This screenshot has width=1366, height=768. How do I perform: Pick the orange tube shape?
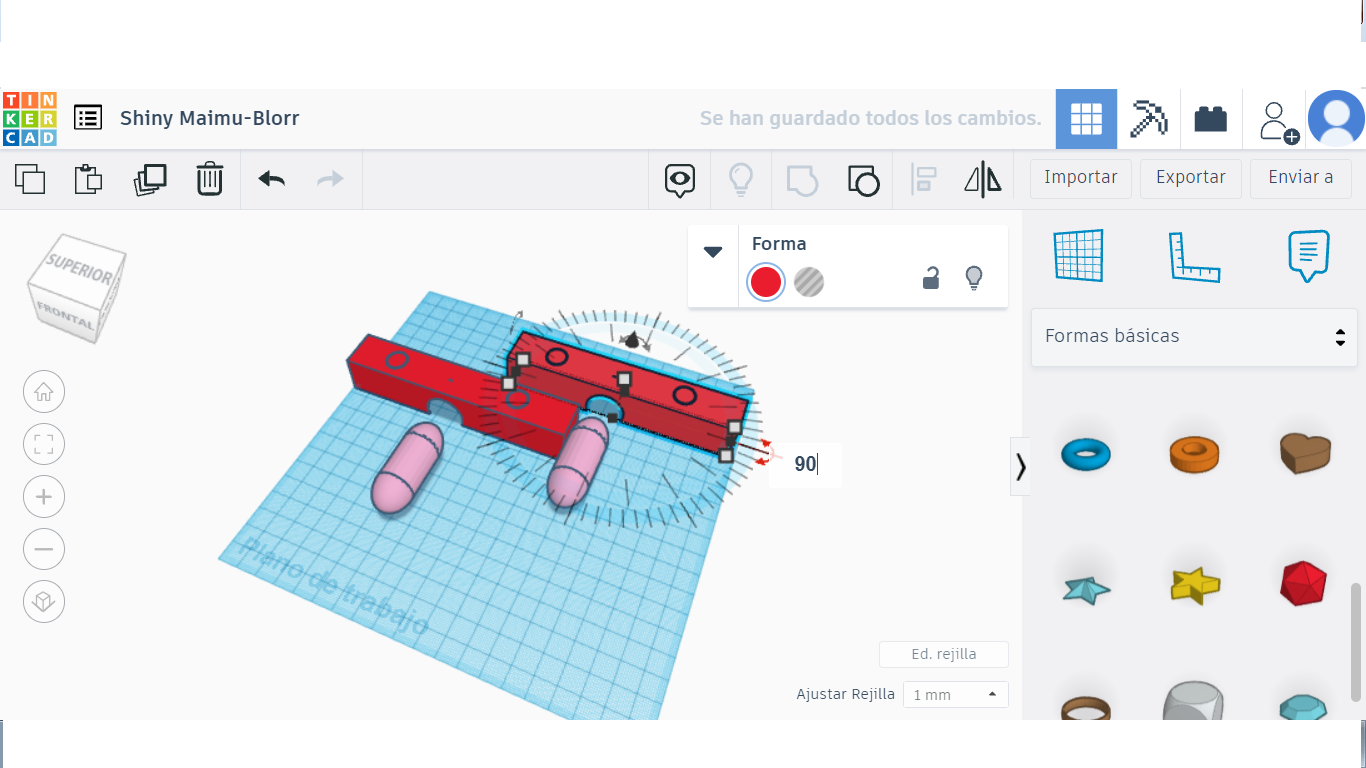click(1194, 454)
